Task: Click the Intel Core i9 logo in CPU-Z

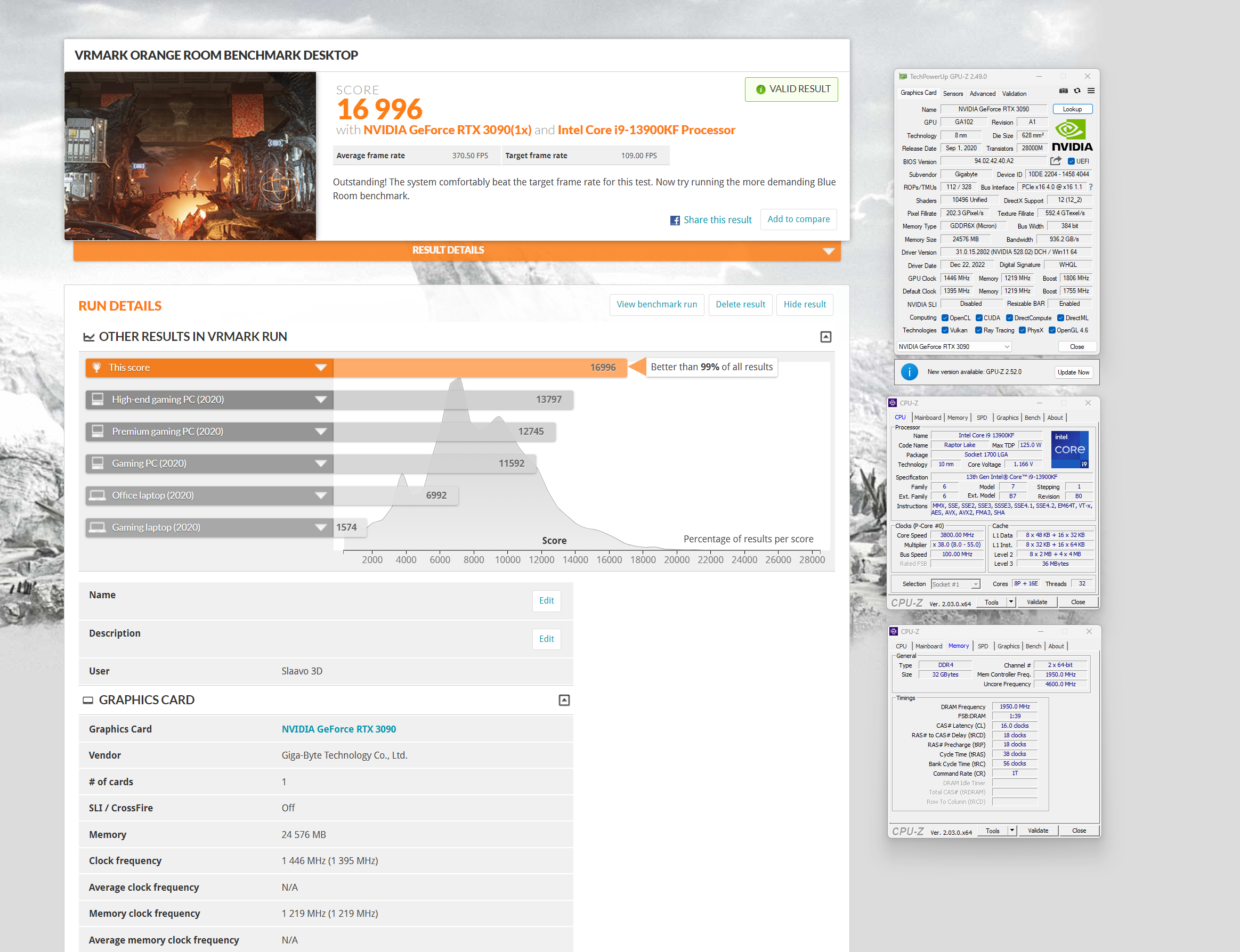Action: [x=1070, y=450]
